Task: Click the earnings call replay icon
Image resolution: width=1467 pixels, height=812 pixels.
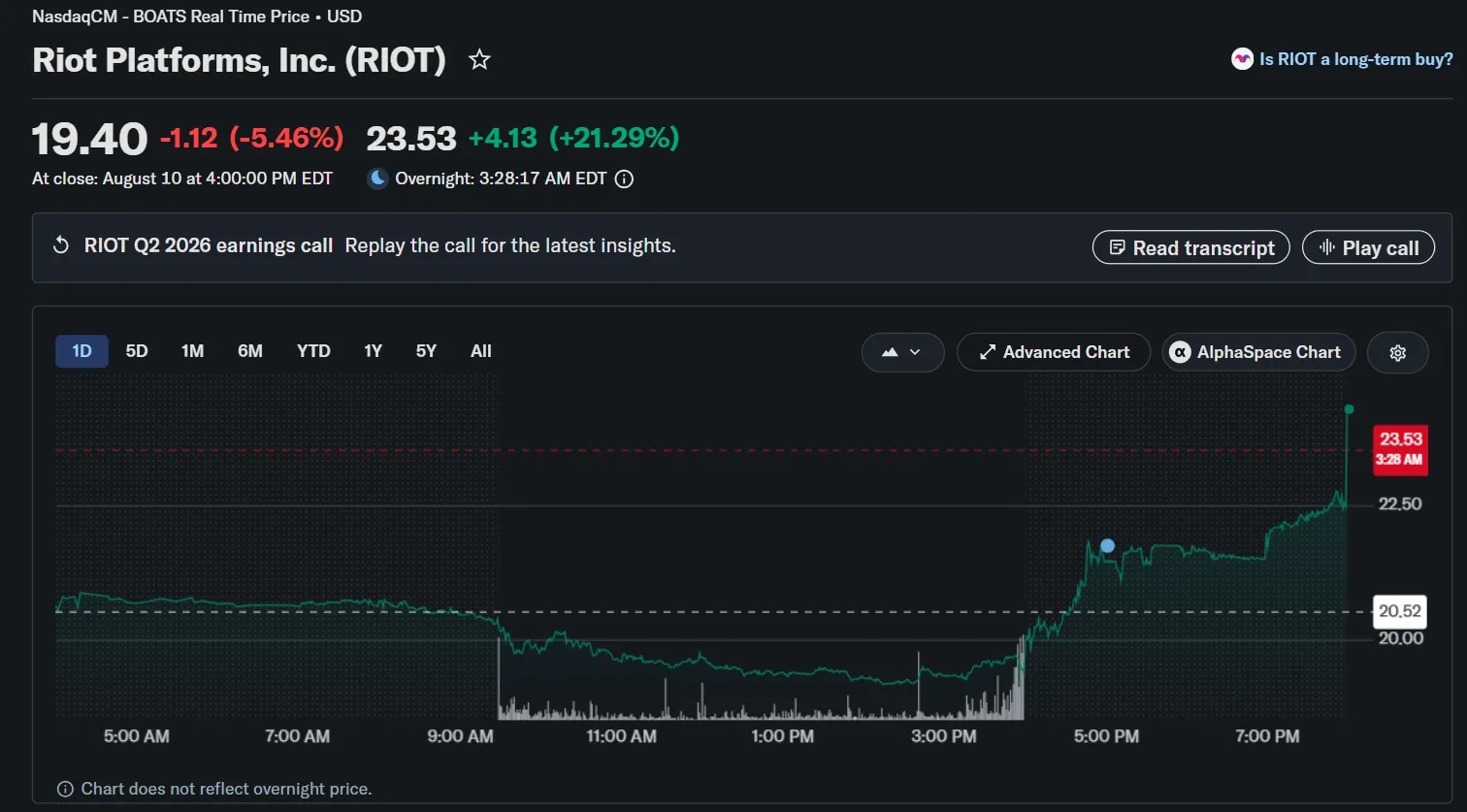Action: 60,245
